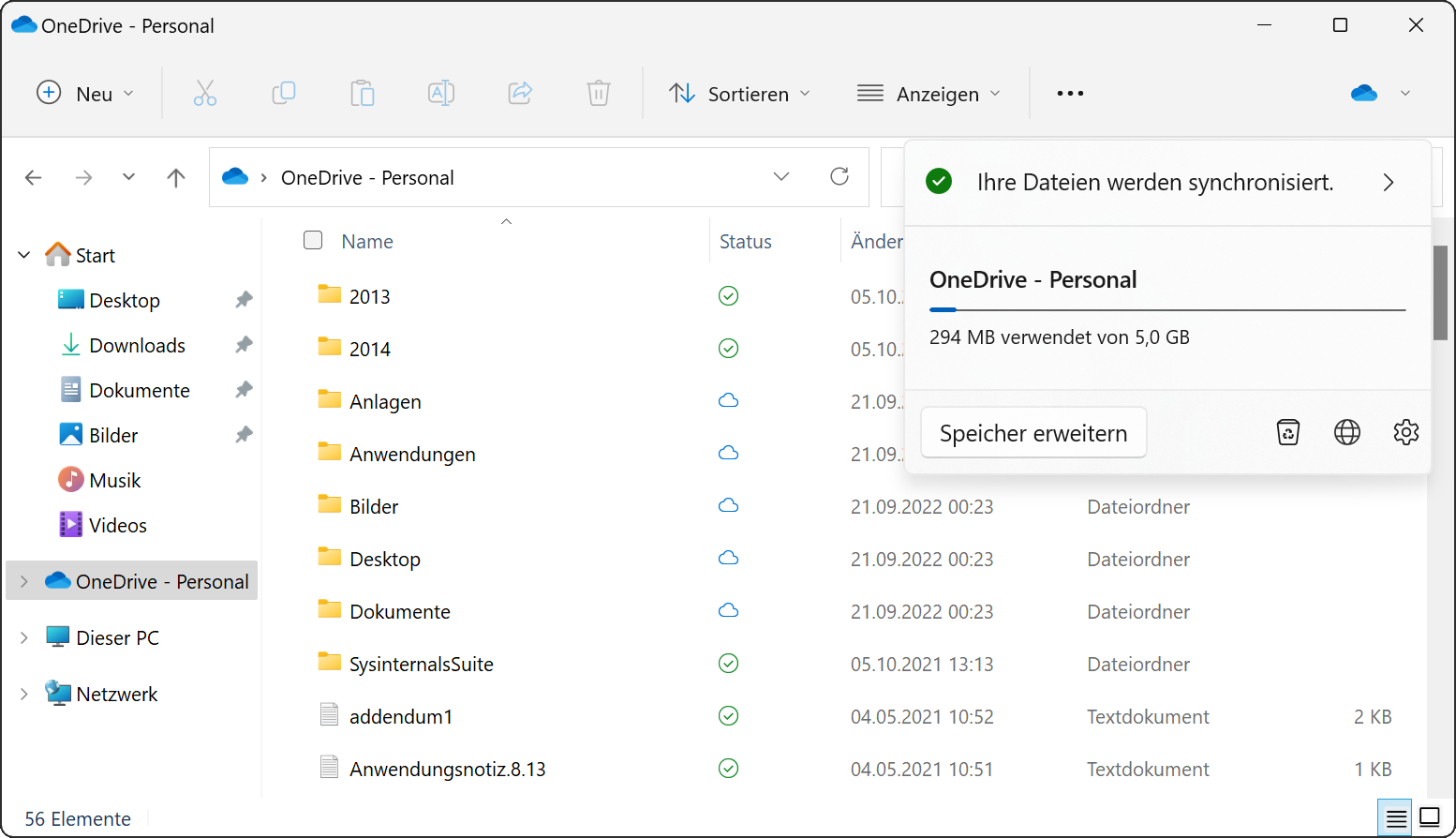This screenshot has width=1456, height=838.
Task: Switch to details view in status bar
Action: 1396,818
